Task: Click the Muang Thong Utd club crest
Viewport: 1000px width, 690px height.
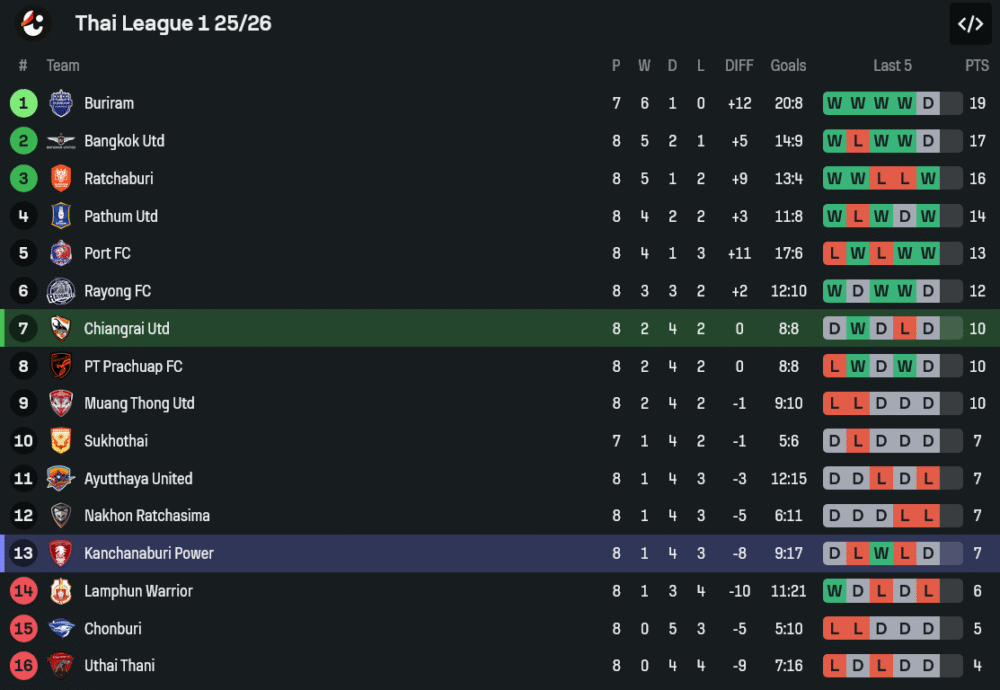Action: [61, 403]
